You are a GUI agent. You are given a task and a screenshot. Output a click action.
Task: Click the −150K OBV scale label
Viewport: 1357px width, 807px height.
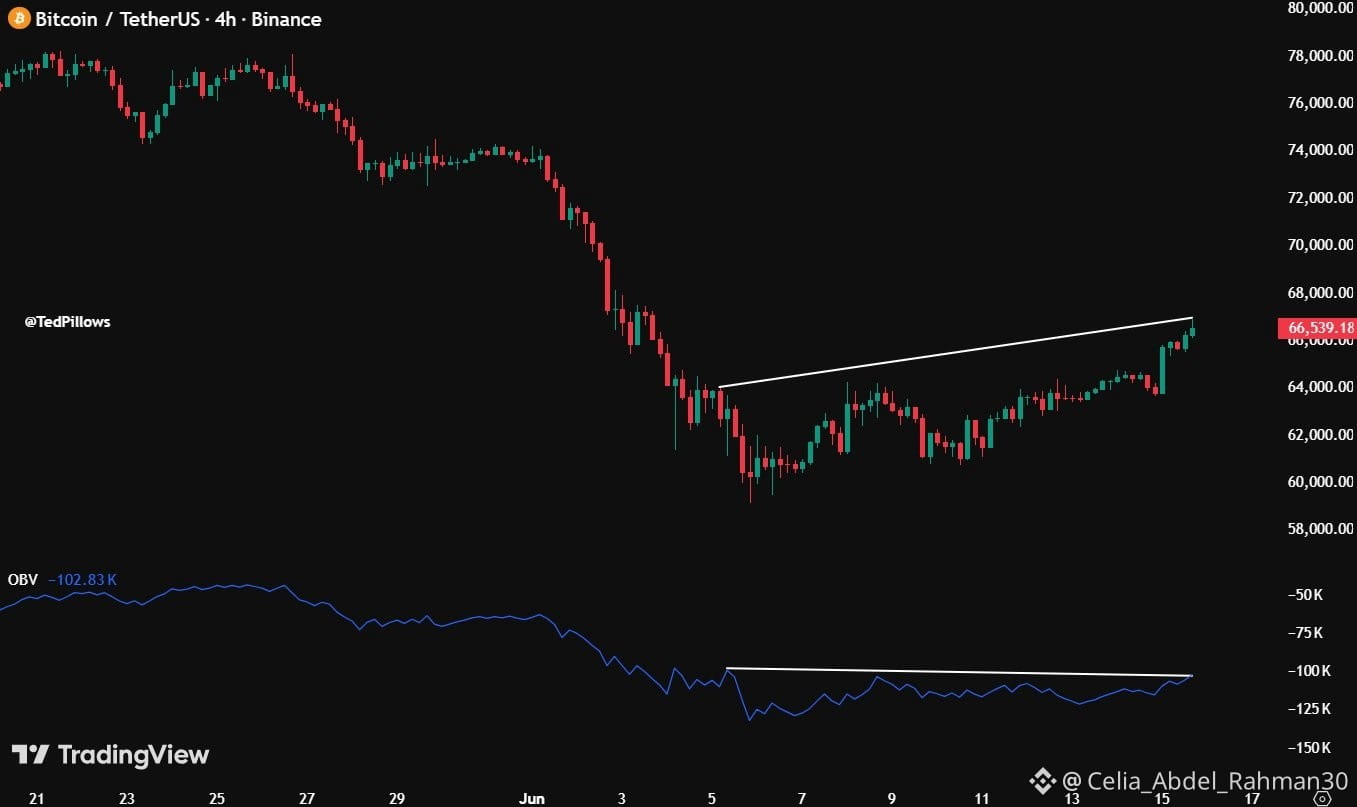click(x=1307, y=748)
